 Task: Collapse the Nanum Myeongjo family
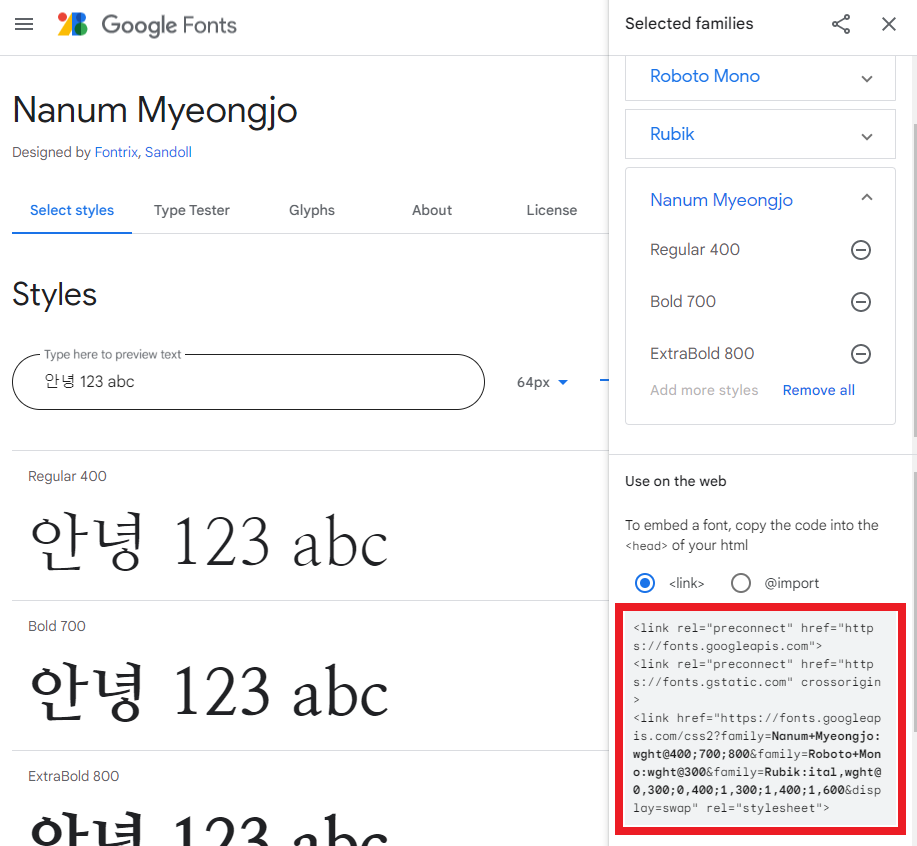867,198
